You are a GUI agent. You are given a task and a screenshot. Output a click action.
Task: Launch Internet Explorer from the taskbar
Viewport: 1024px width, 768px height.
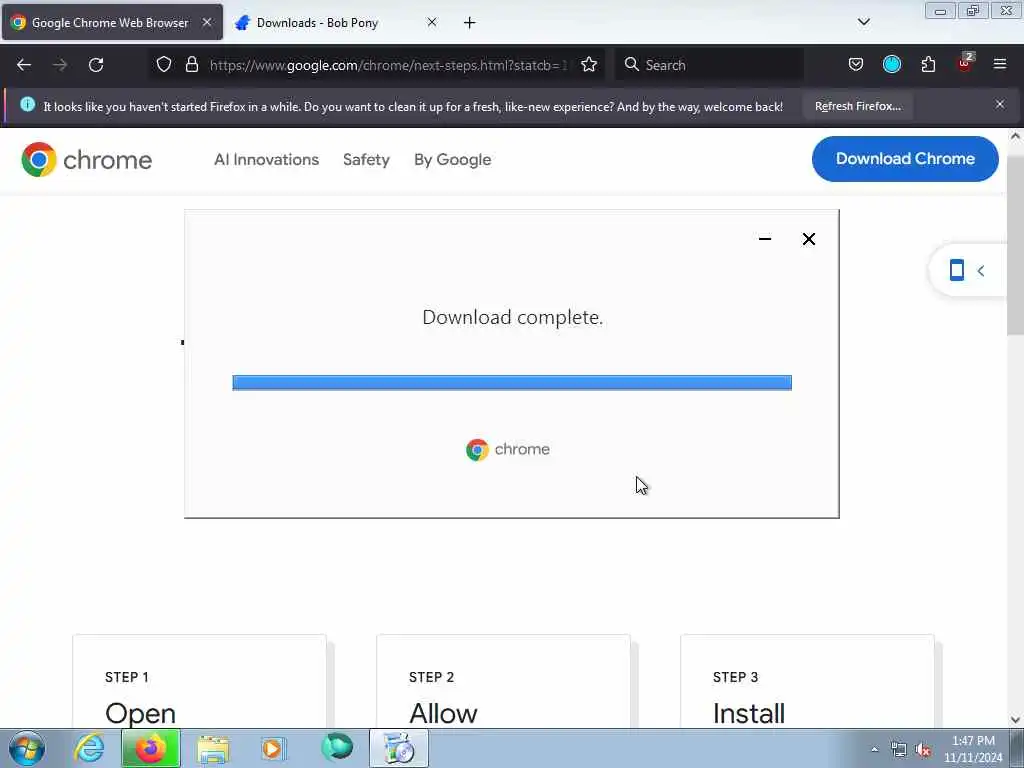click(89, 748)
